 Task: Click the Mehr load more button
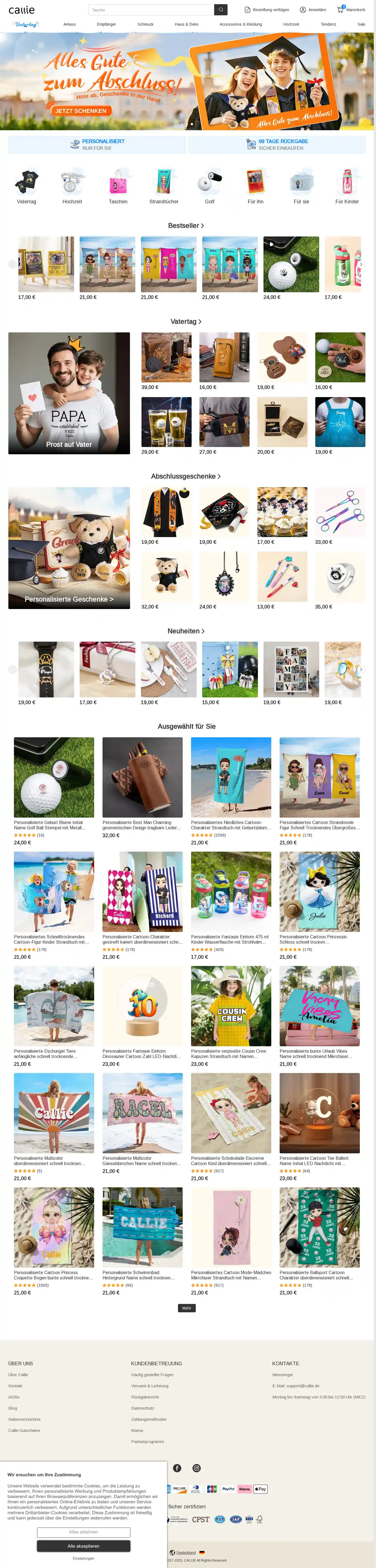point(187,1308)
